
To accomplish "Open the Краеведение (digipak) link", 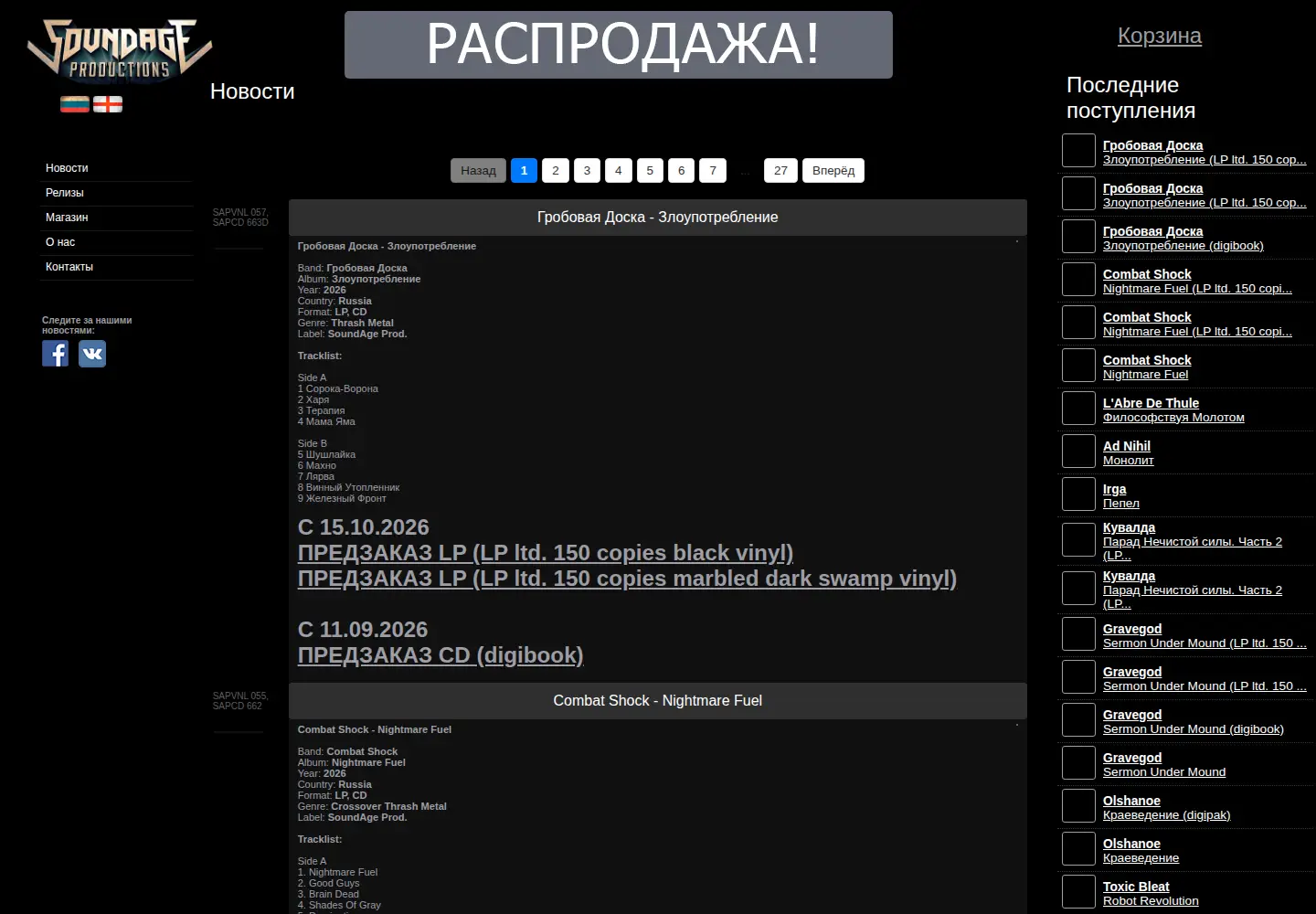I will click(1166, 815).
